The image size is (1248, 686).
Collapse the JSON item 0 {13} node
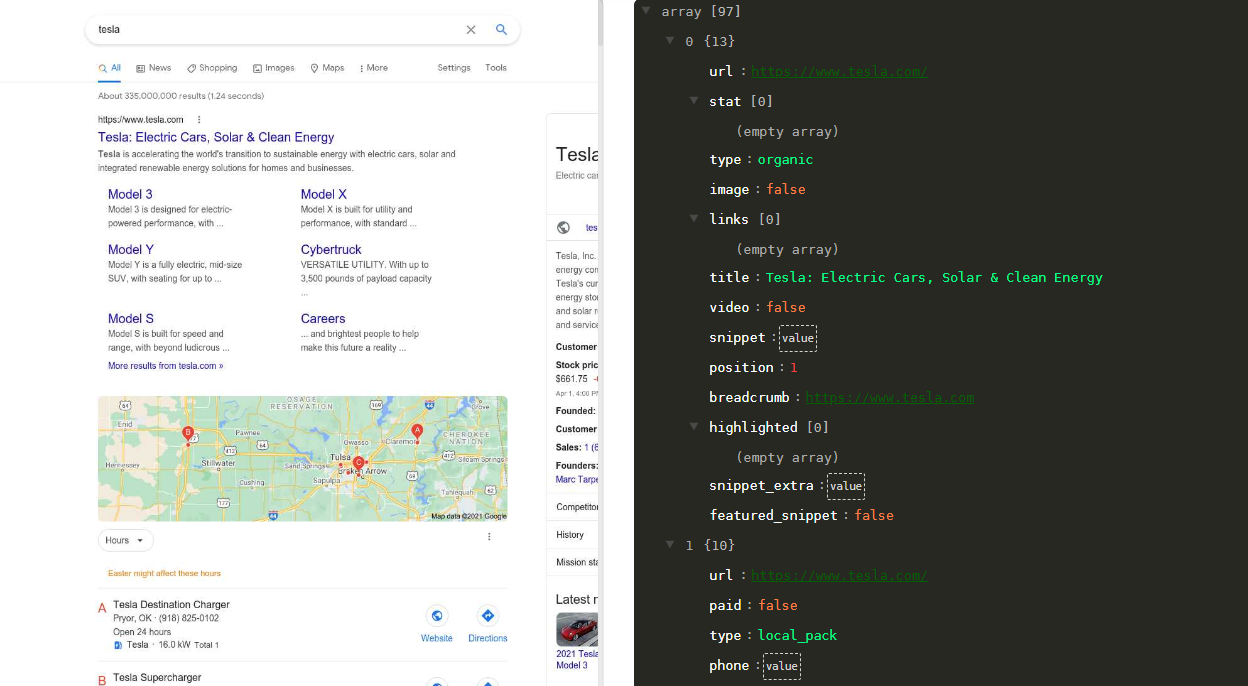coord(670,41)
